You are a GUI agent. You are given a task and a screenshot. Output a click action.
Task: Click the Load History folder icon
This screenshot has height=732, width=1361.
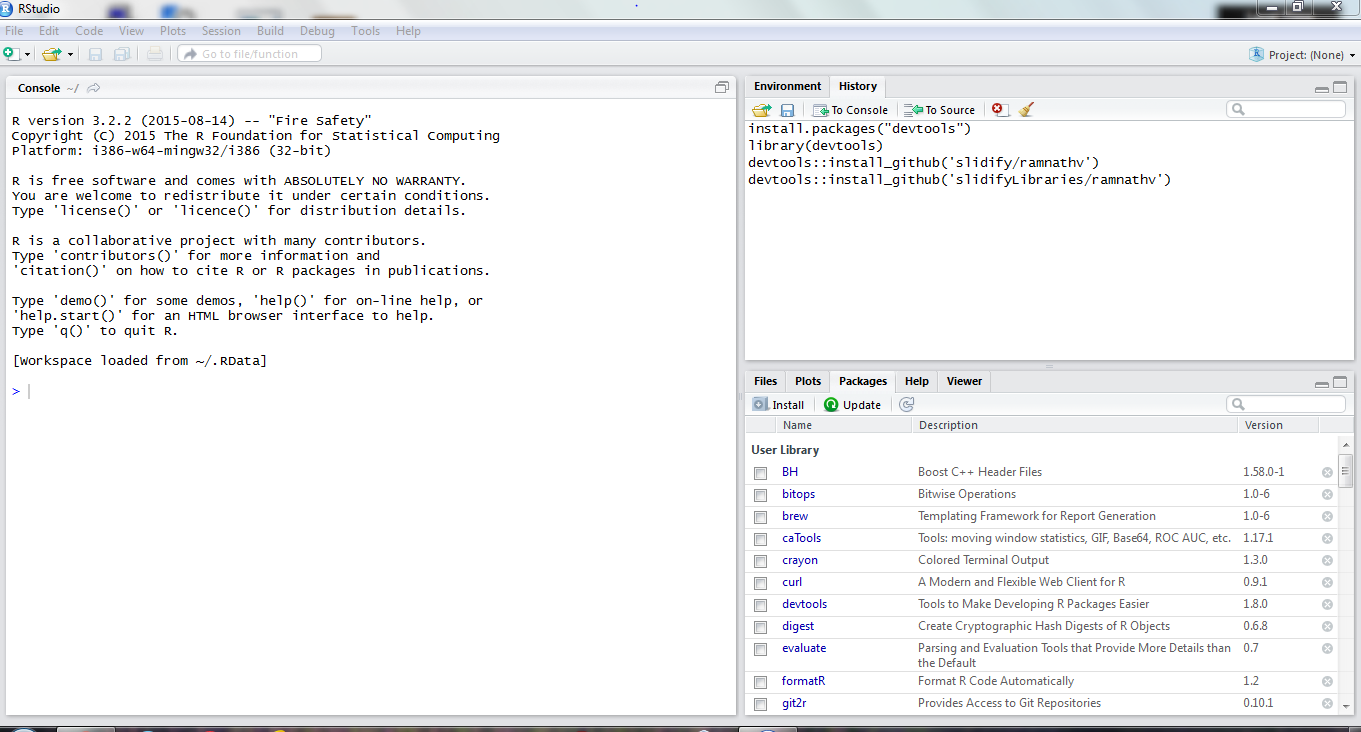click(762, 110)
